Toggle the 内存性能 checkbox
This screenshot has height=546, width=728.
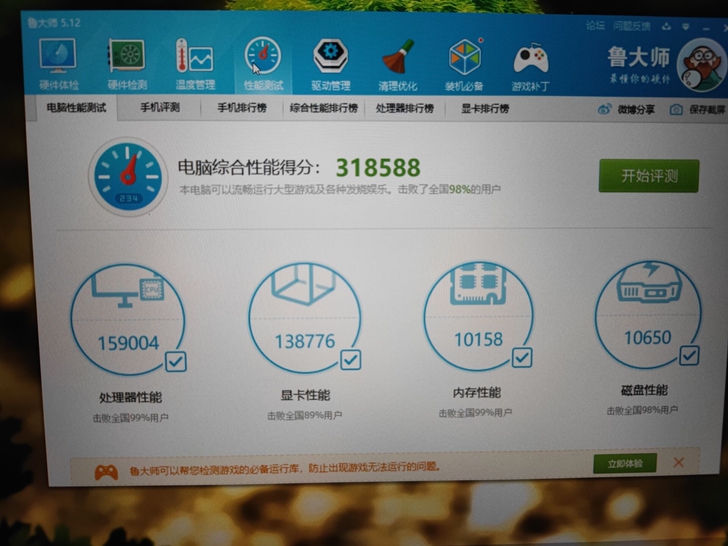(x=522, y=358)
